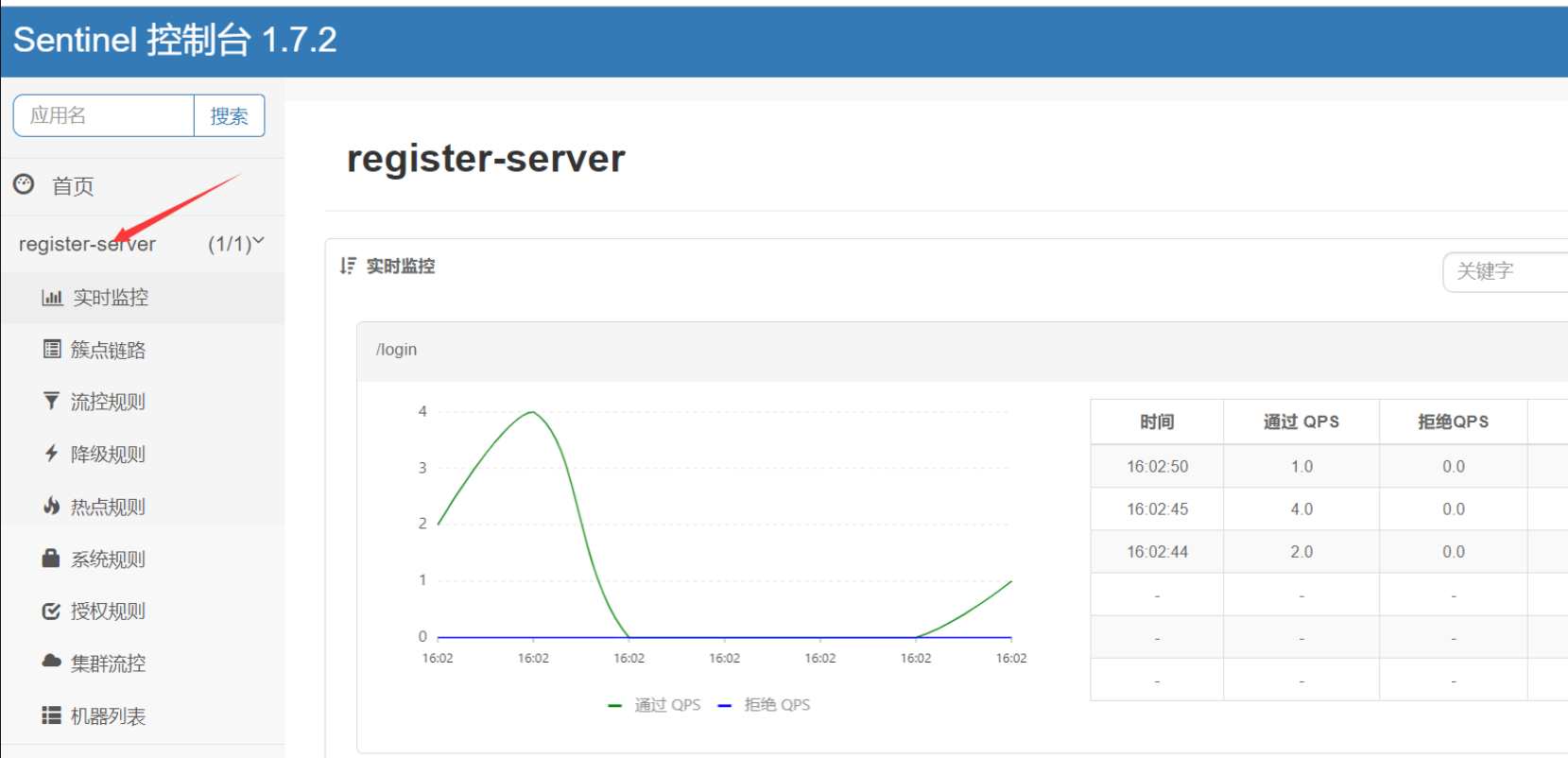Click the sort icon next to 实时监控 heading

[x=349, y=267]
